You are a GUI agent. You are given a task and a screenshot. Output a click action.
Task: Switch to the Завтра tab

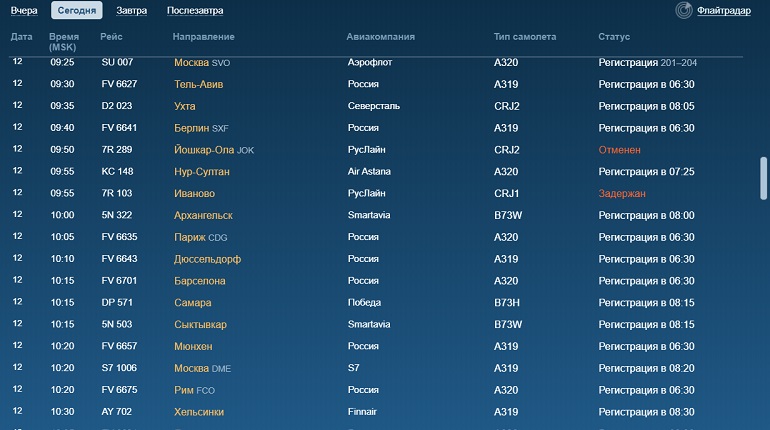(x=132, y=10)
